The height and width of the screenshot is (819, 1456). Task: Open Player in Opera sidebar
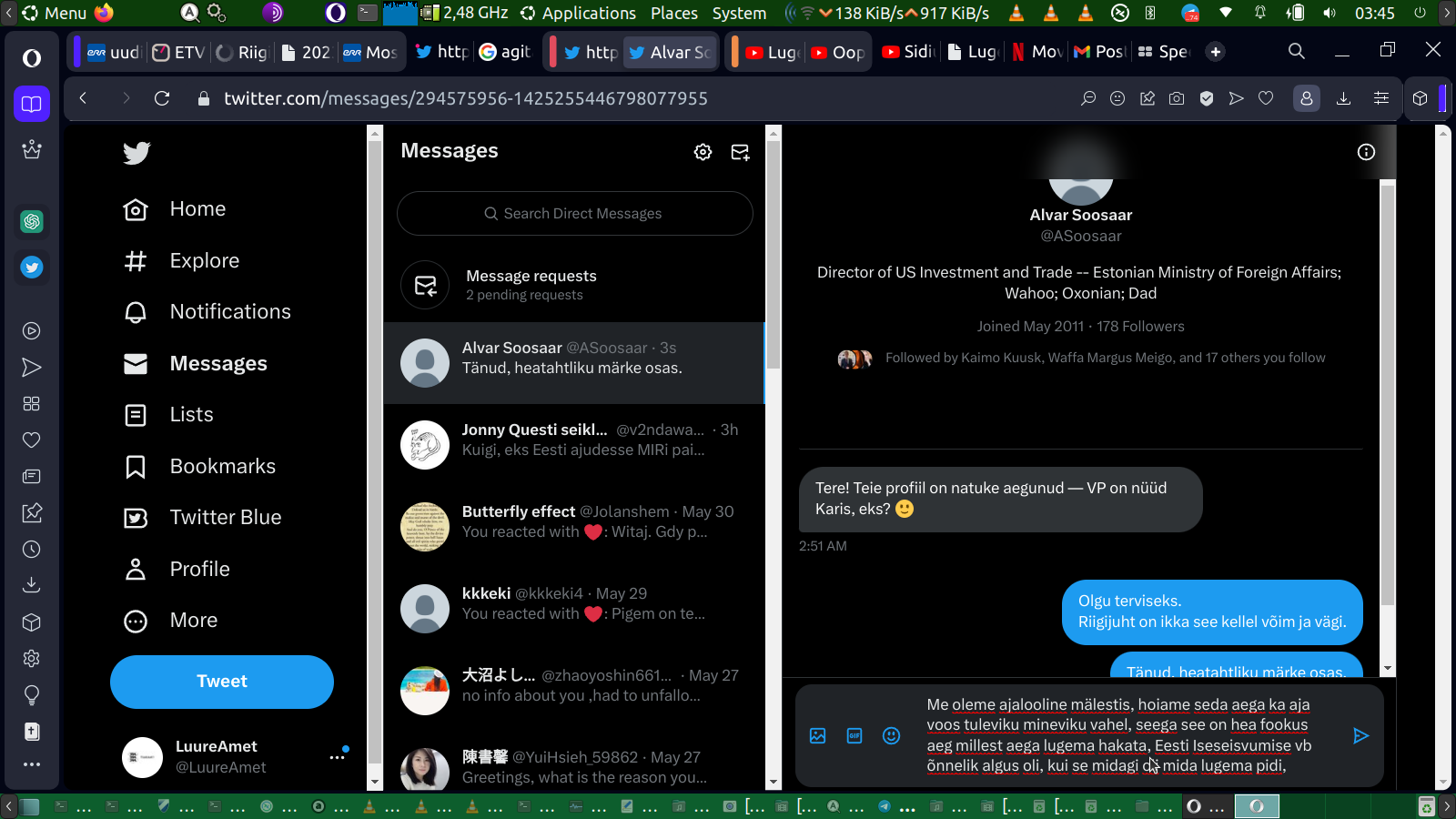click(32, 331)
